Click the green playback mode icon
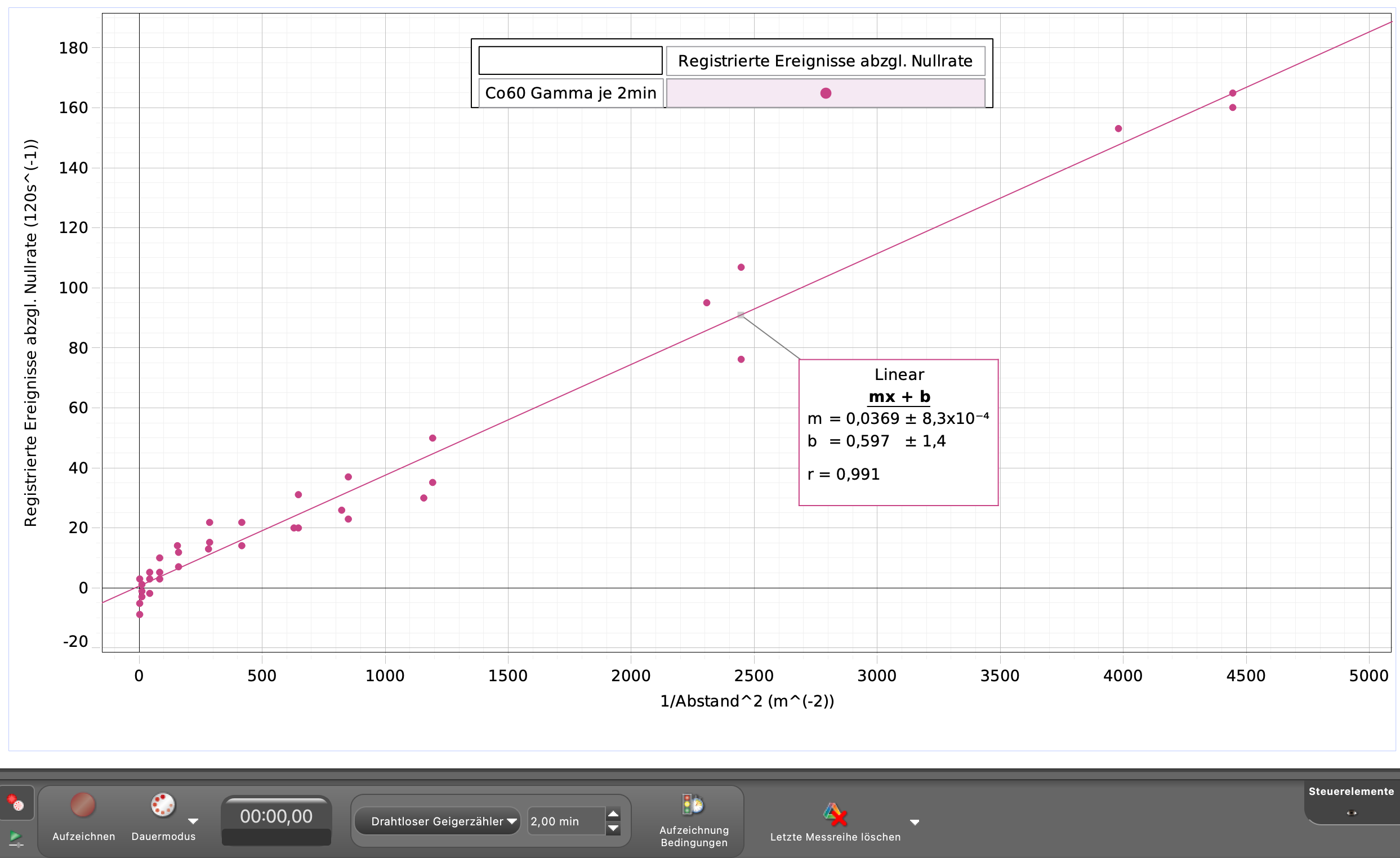Viewport: 1400px width, 858px height. (15, 838)
